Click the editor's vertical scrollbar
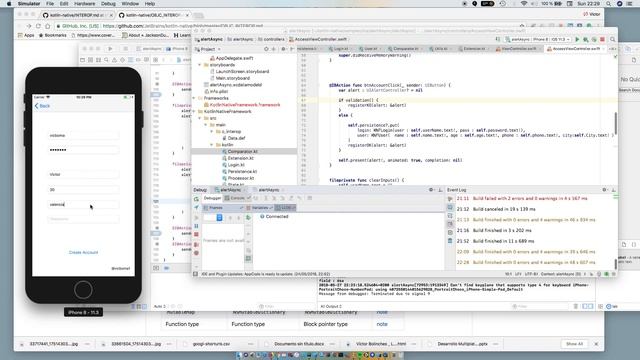The height and width of the screenshot is (360, 640). (616, 122)
